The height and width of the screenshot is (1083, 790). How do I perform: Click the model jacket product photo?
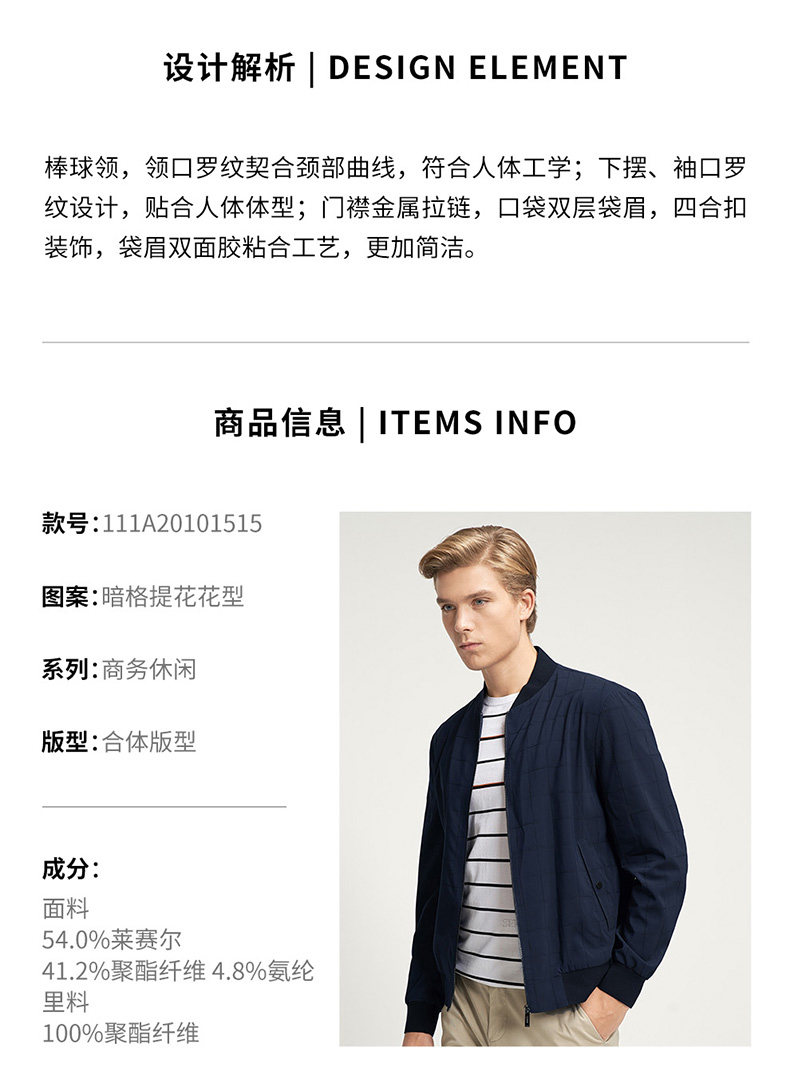545,778
